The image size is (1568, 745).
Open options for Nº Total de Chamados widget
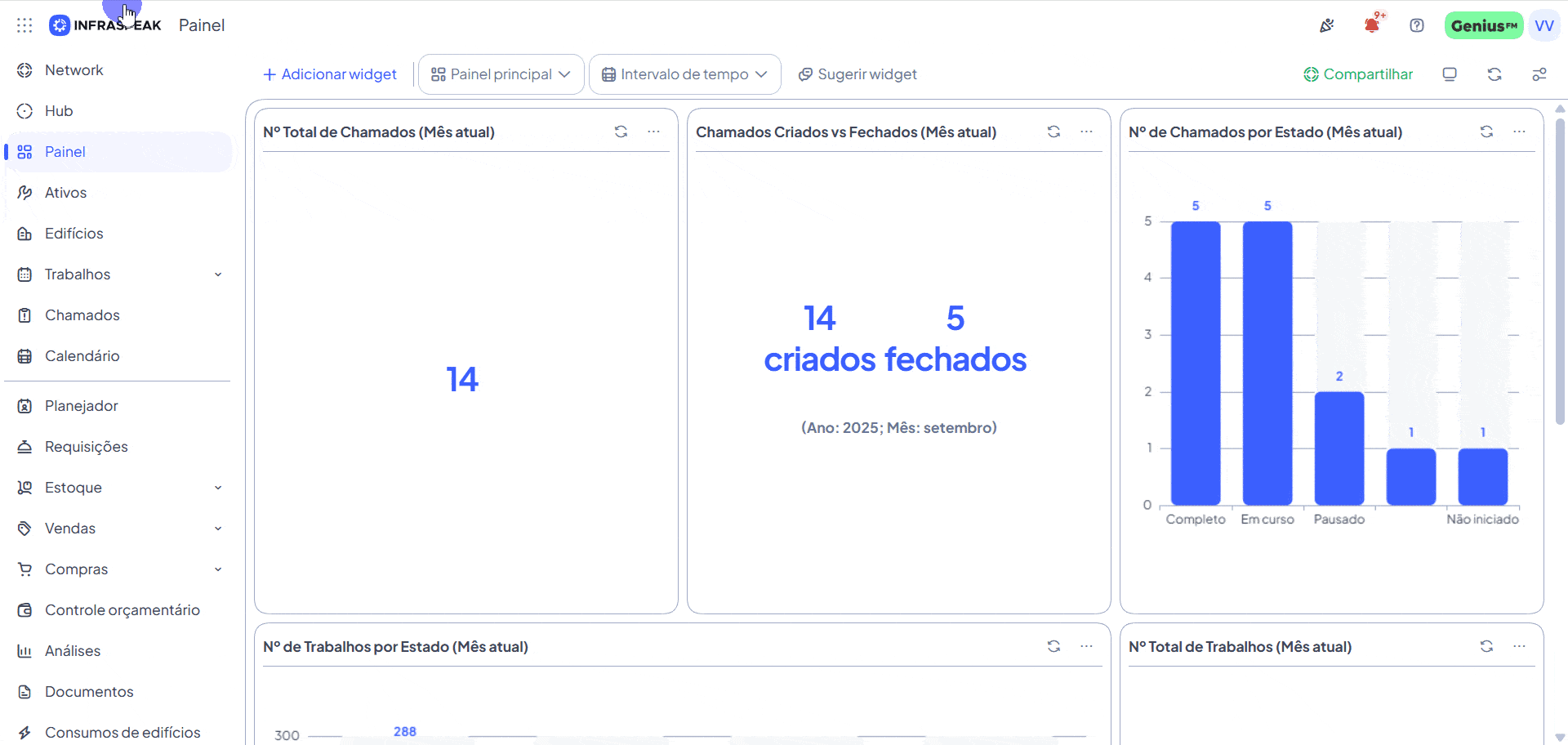pyautogui.click(x=653, y=132)
